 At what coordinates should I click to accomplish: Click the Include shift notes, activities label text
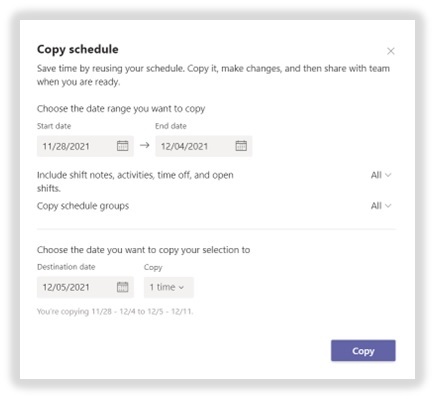[x=135, y=182]
